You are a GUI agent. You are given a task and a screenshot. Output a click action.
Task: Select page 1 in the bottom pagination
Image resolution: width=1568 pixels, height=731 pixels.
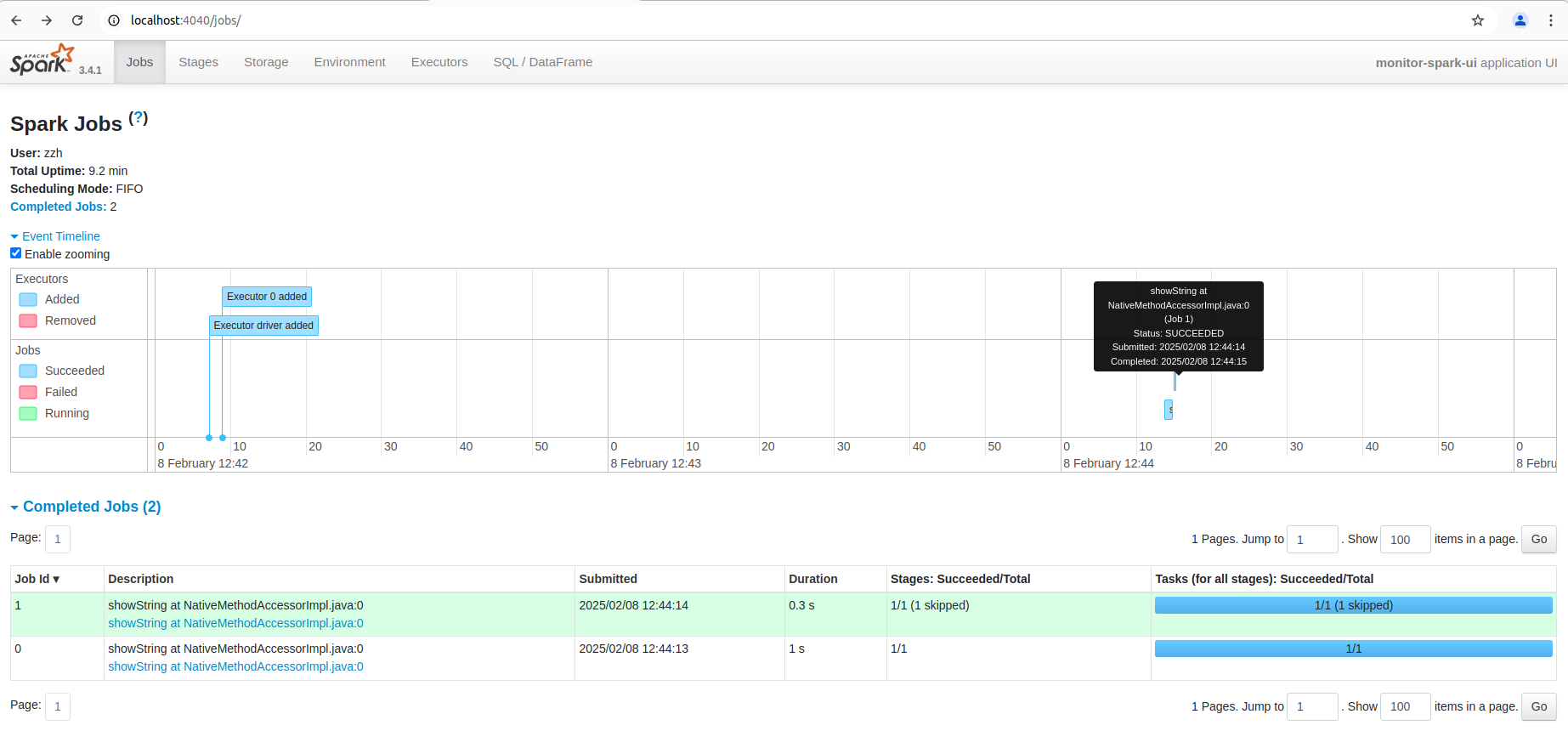[58, 706]
